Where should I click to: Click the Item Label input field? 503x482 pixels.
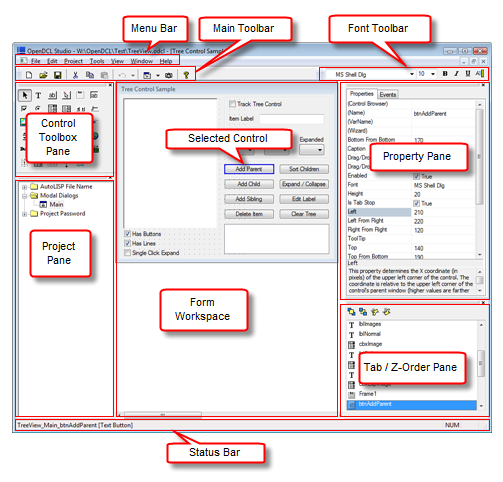coord(292,119)
